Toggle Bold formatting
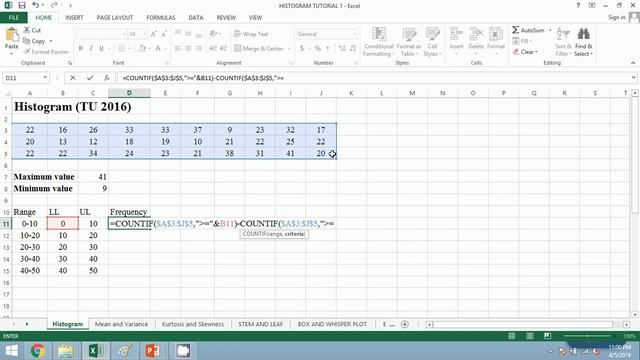This screenshot has width=640, height=360. [80, 48]
